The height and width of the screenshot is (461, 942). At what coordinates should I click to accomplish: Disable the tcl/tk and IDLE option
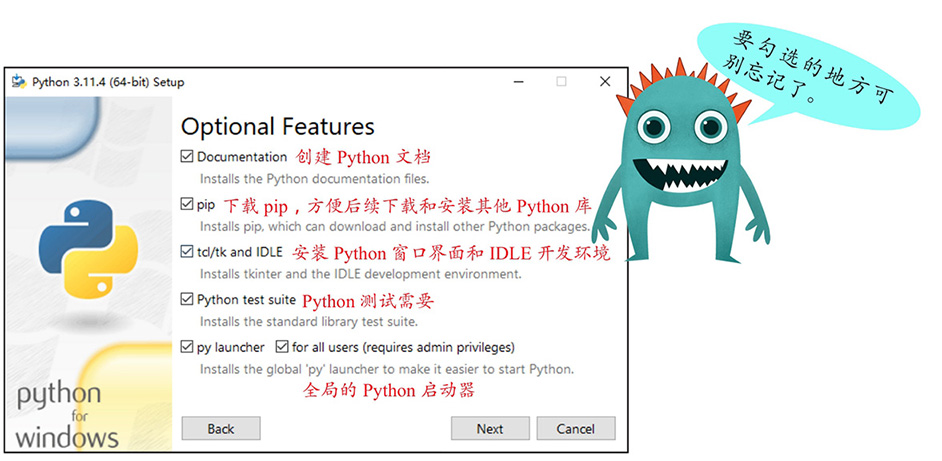187,252
